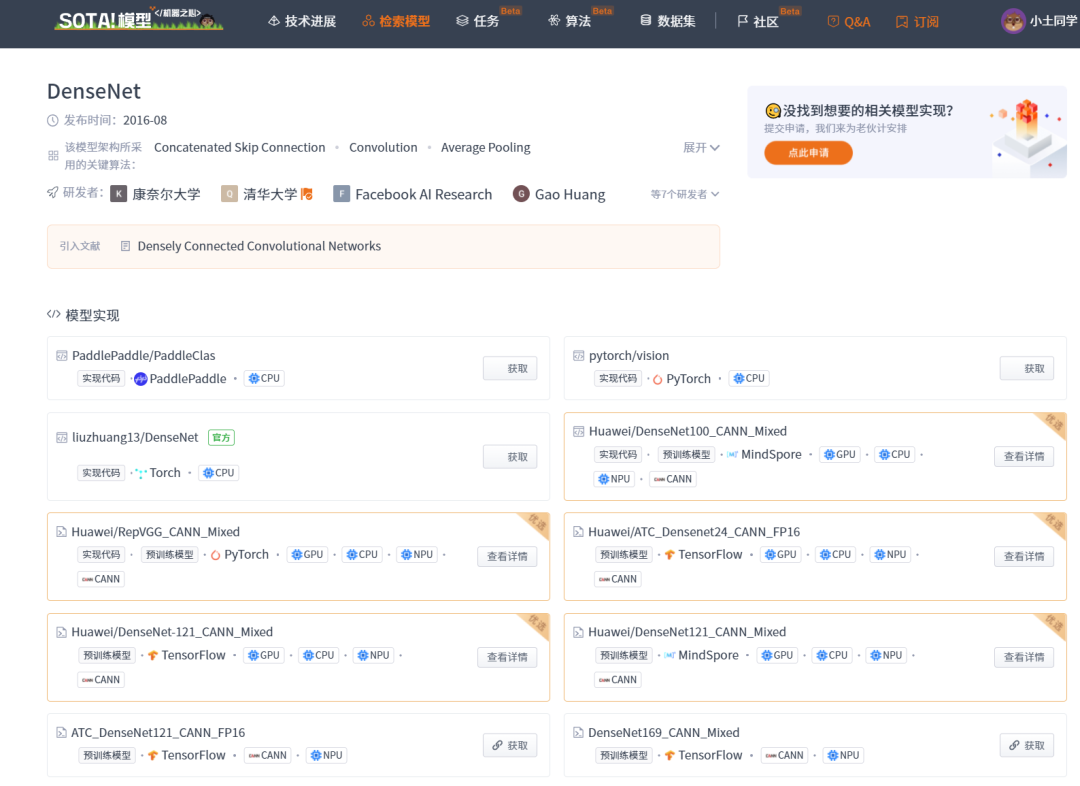Click 查看详情 for Huawei/DenseNet-121_CANN_Mixed
Image resolution: width=1080 pixels, height=786 pixels.
pos(507,657)
